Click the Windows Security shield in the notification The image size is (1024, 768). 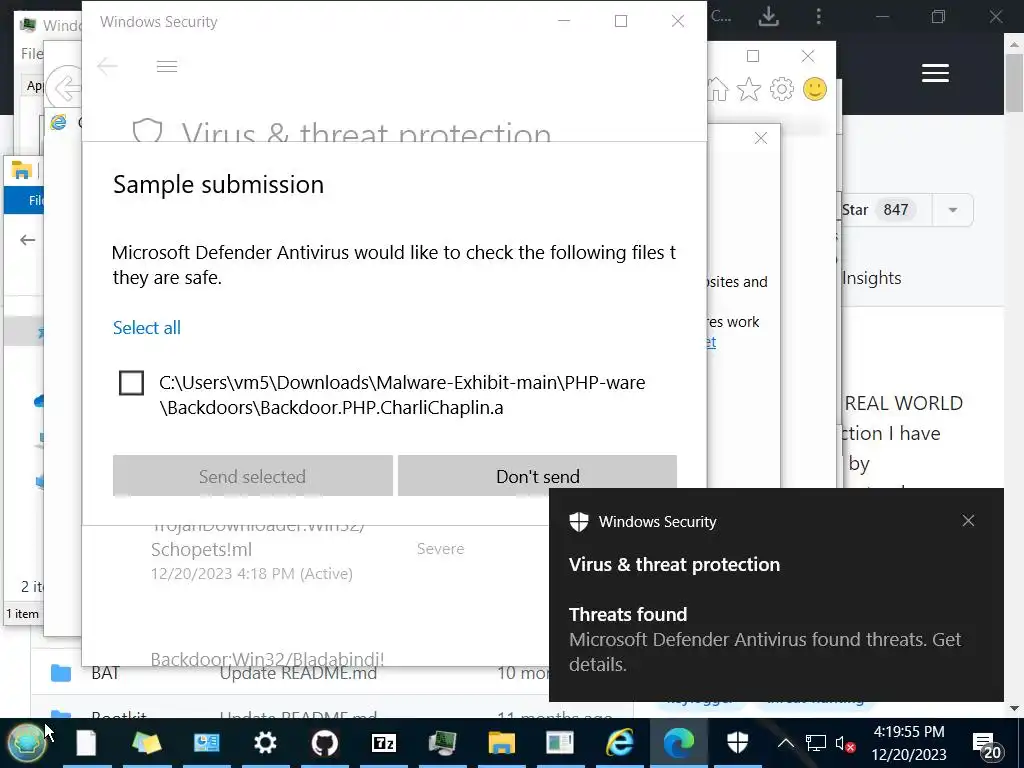[x=579, y=522]
